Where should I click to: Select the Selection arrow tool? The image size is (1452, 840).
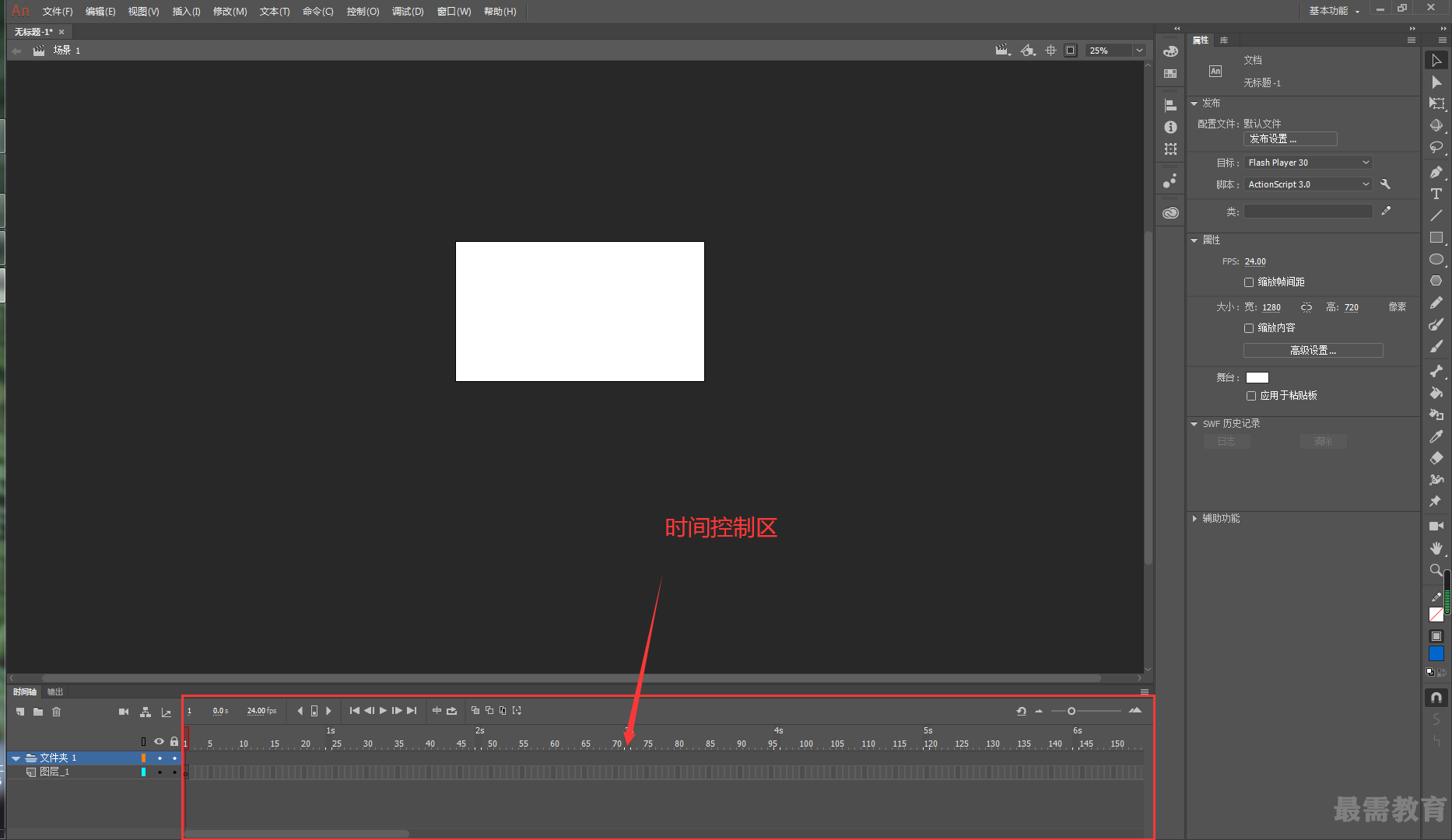pos(1436,60)
